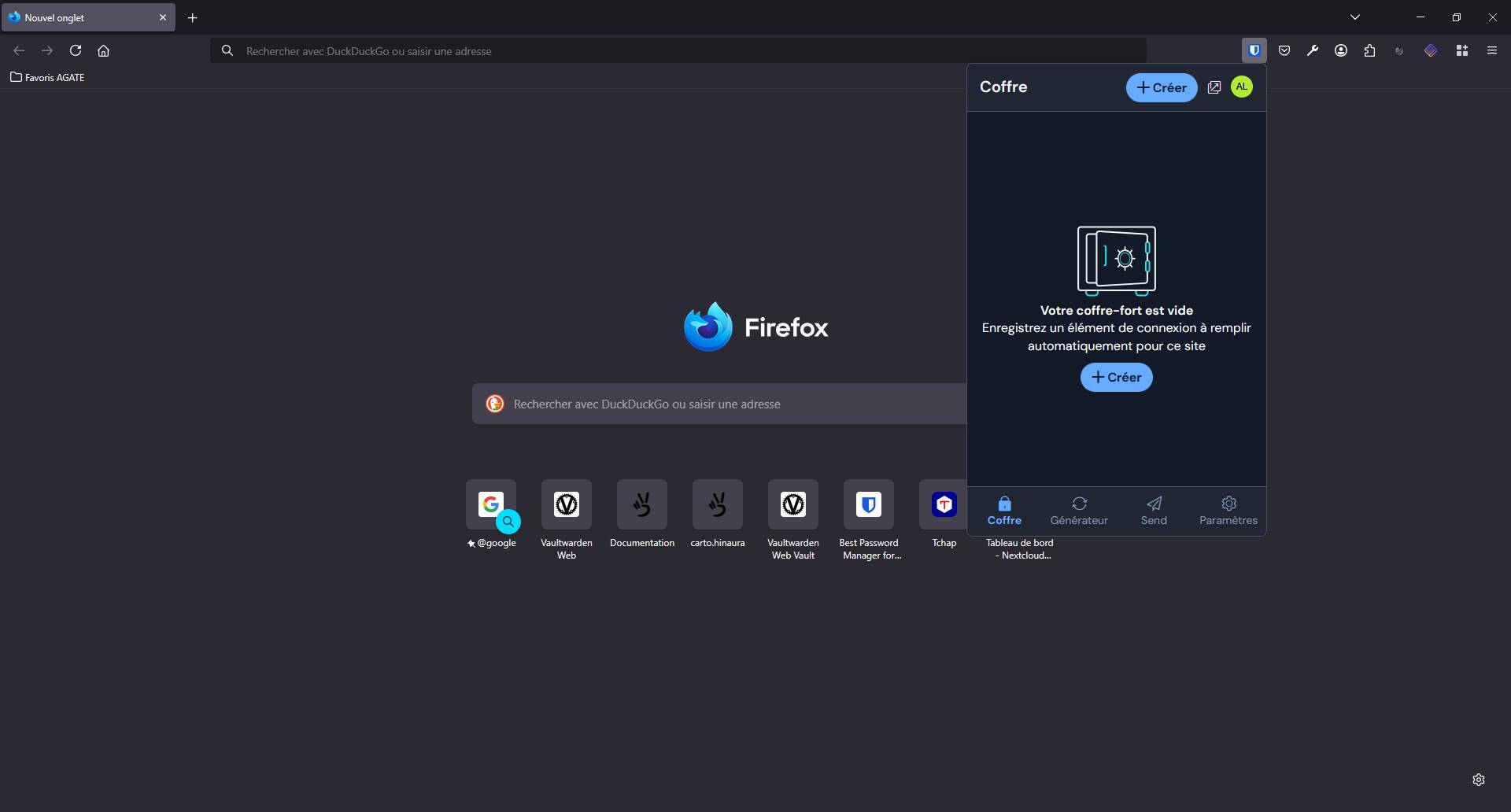Open the Vaultwarden Web Vault shortcut

click(x=792, y=504)
